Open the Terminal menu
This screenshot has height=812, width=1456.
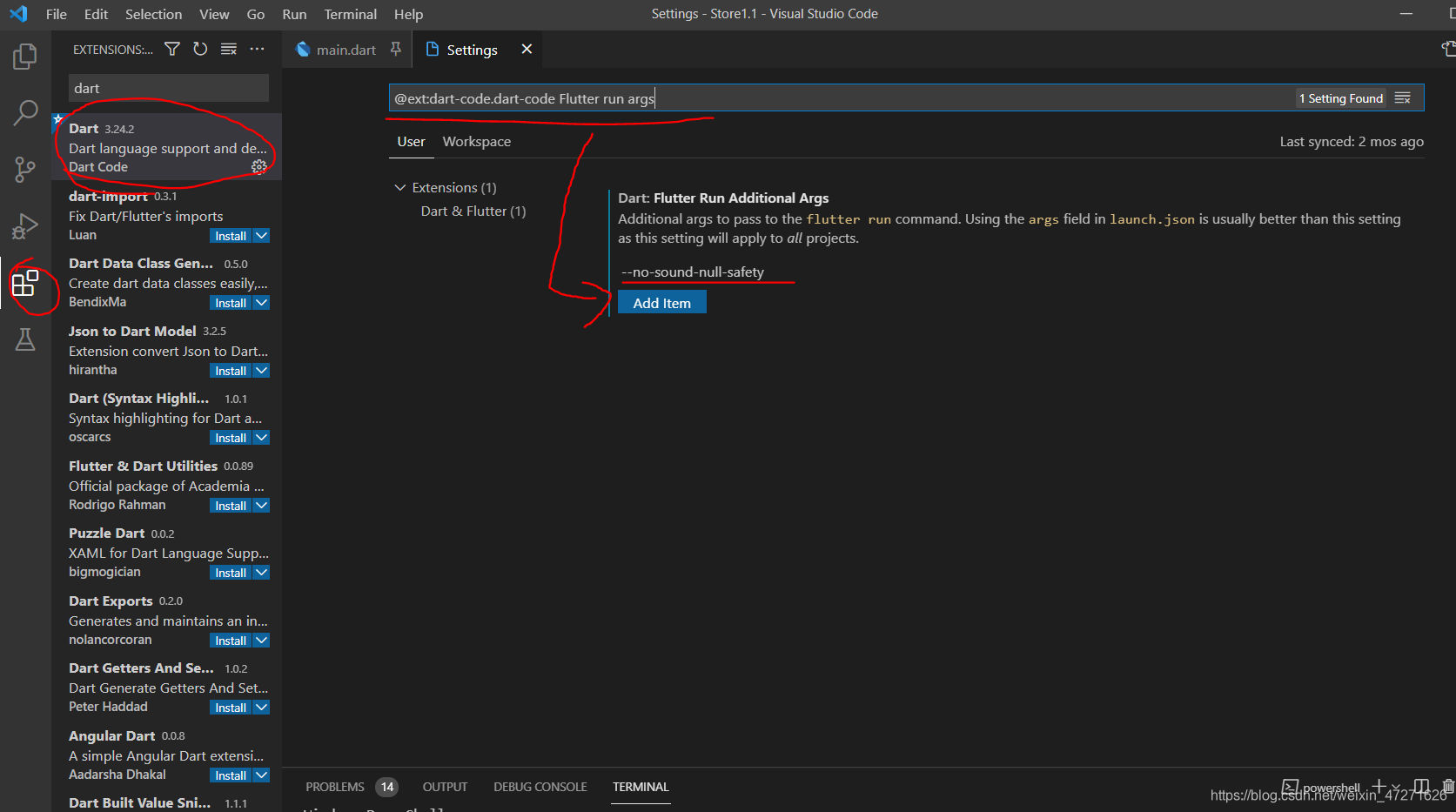pyautogui.click(x=350, y=14)
